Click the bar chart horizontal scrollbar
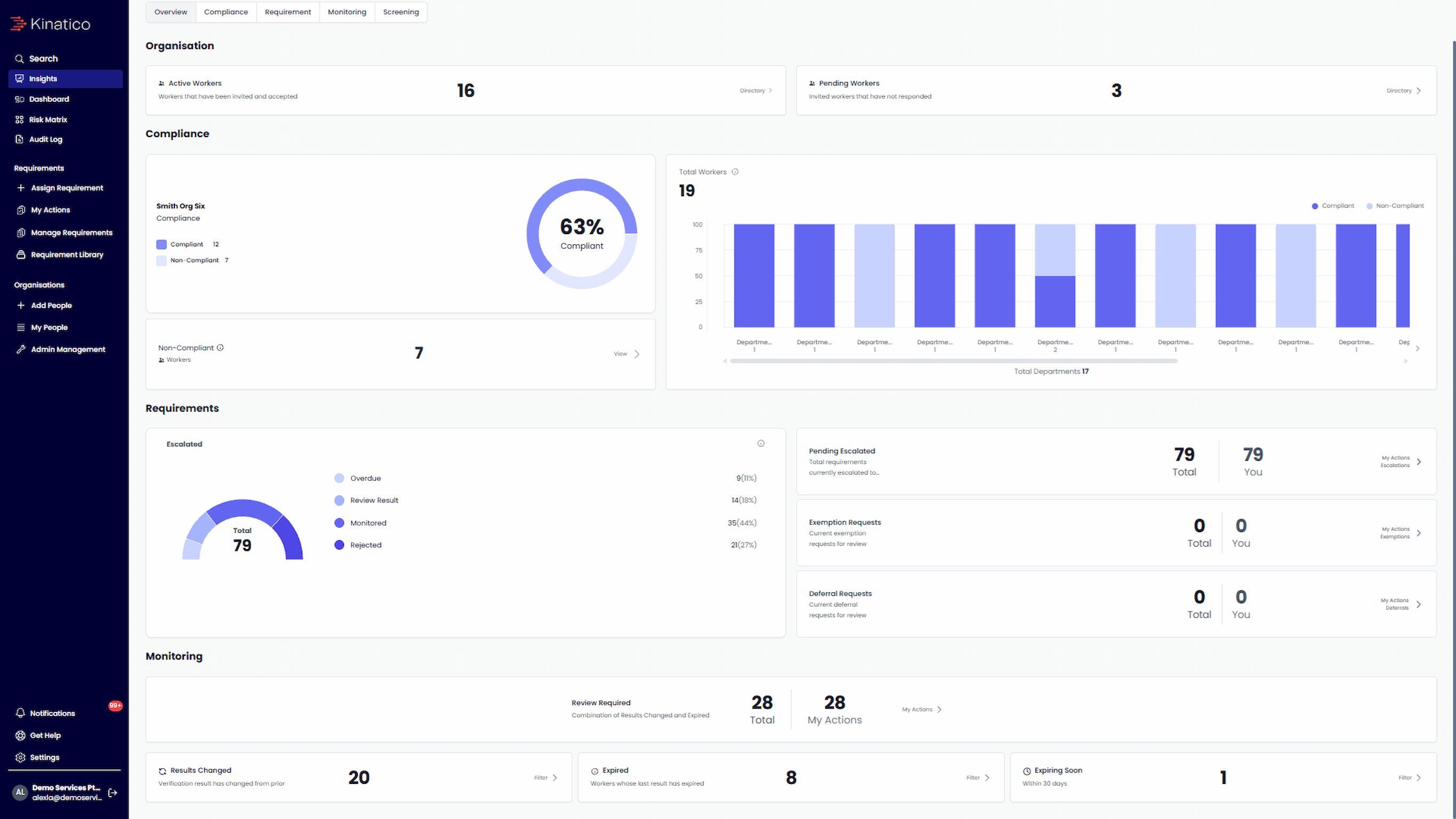1456x819 pixels. [x=954, y=361]
